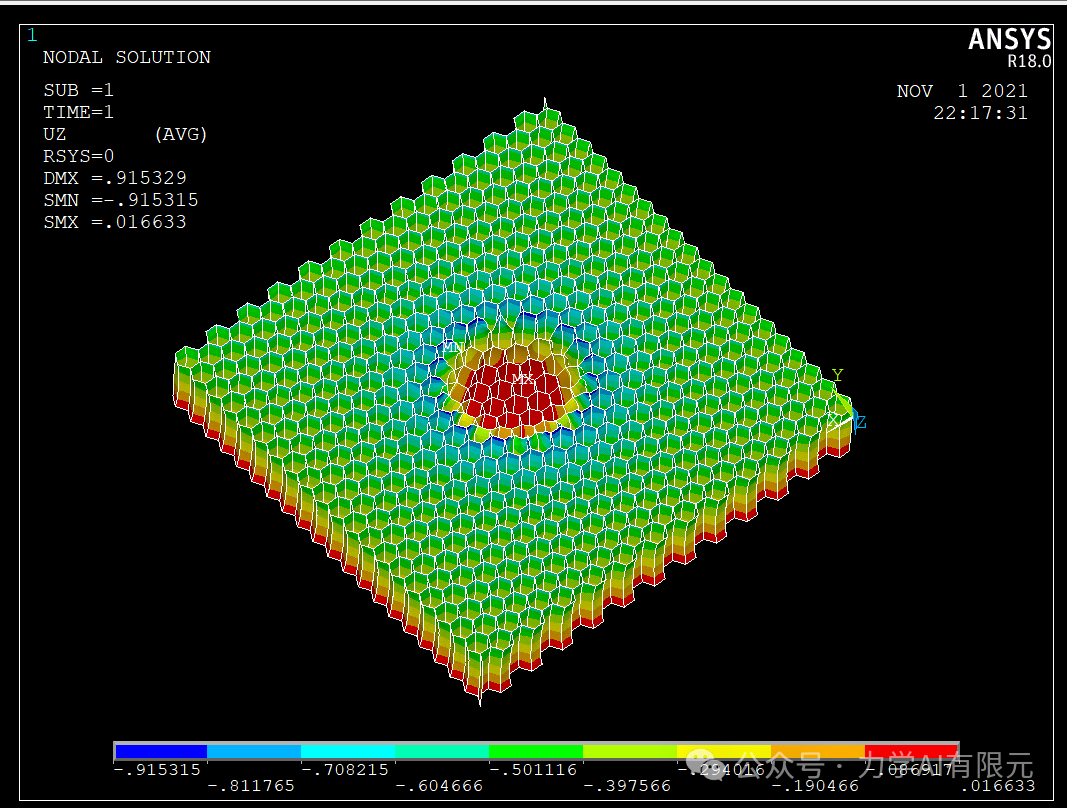
Task: Click the -.190466 legend value
Action: click(815, 786)
